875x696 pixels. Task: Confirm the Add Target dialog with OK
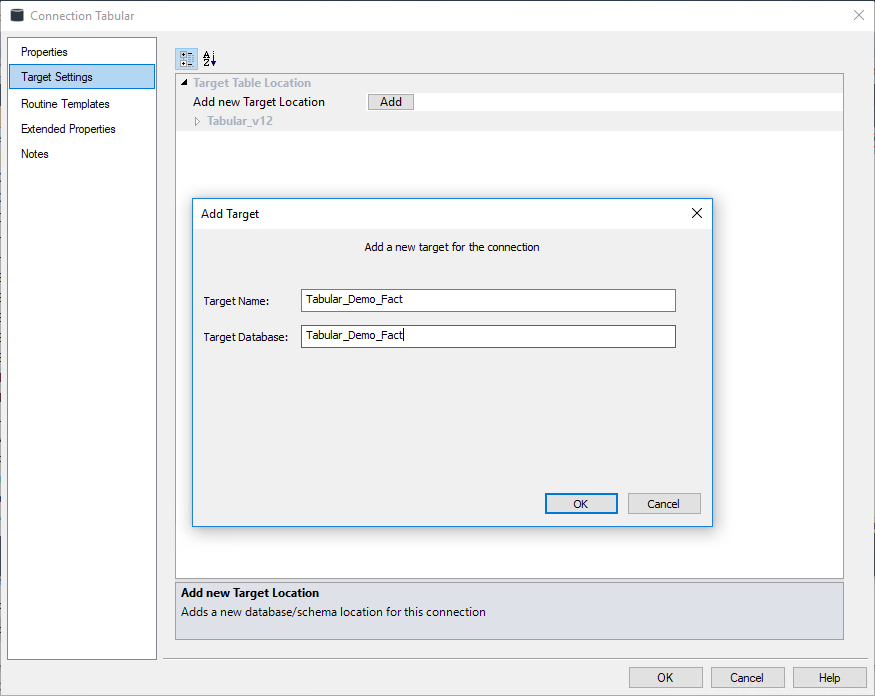point(581,504)
